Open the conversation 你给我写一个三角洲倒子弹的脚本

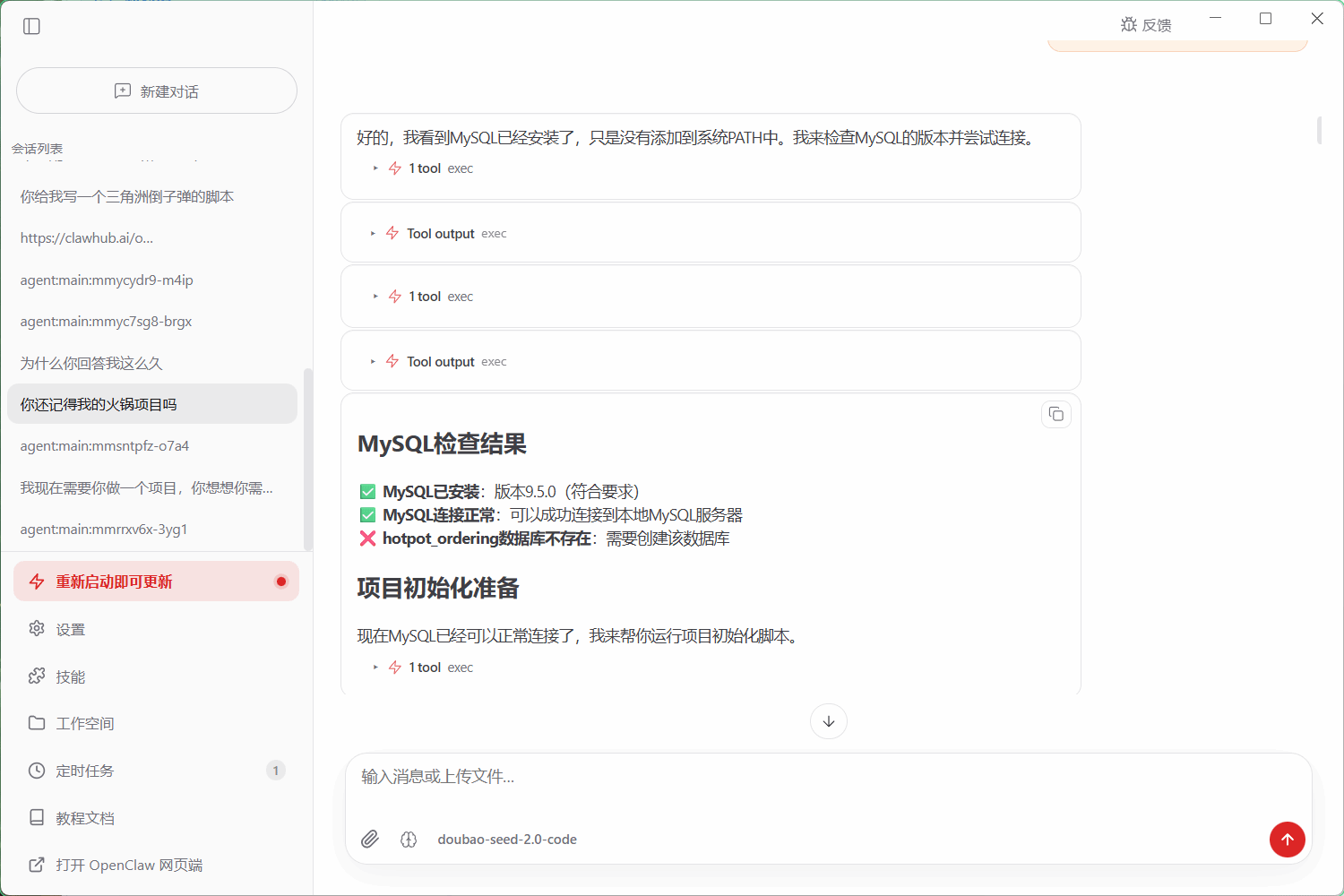(152, 196)
